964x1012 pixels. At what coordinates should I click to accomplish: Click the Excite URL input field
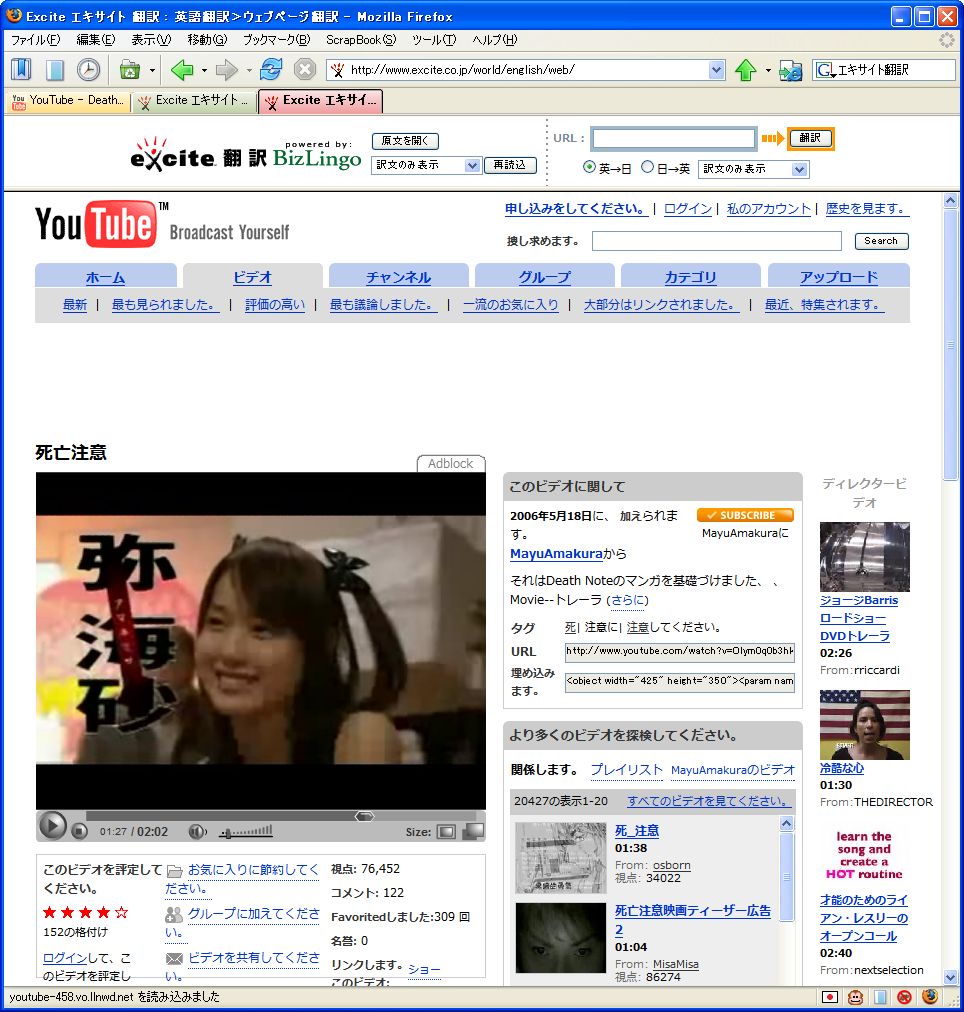[x=674, y=138]
